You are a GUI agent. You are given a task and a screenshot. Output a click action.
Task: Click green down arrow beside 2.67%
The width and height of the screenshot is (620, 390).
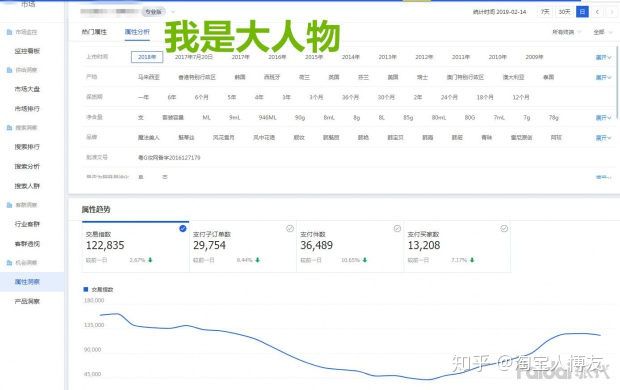click(x=150, y=260)
